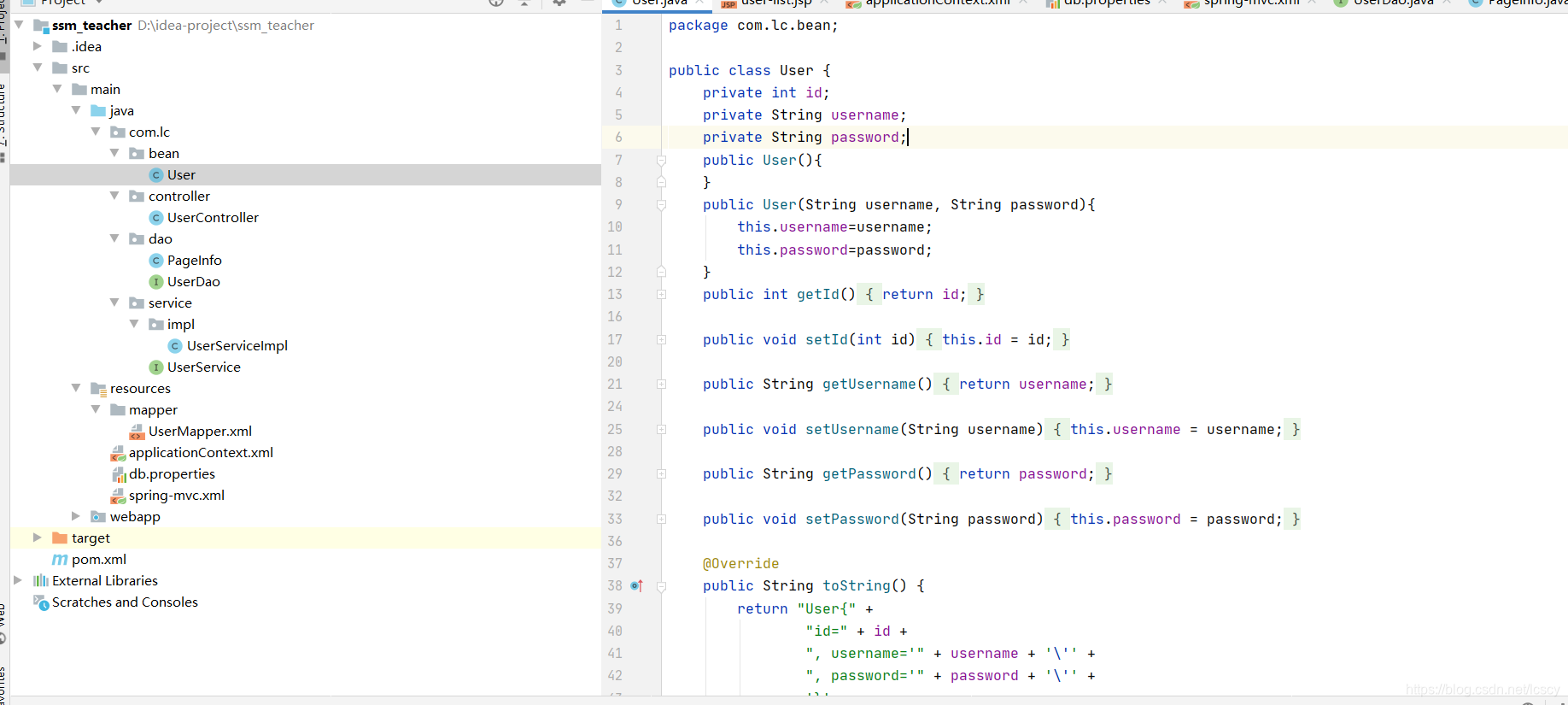Click the ssm_teacher module folder icon

point(41,26)
